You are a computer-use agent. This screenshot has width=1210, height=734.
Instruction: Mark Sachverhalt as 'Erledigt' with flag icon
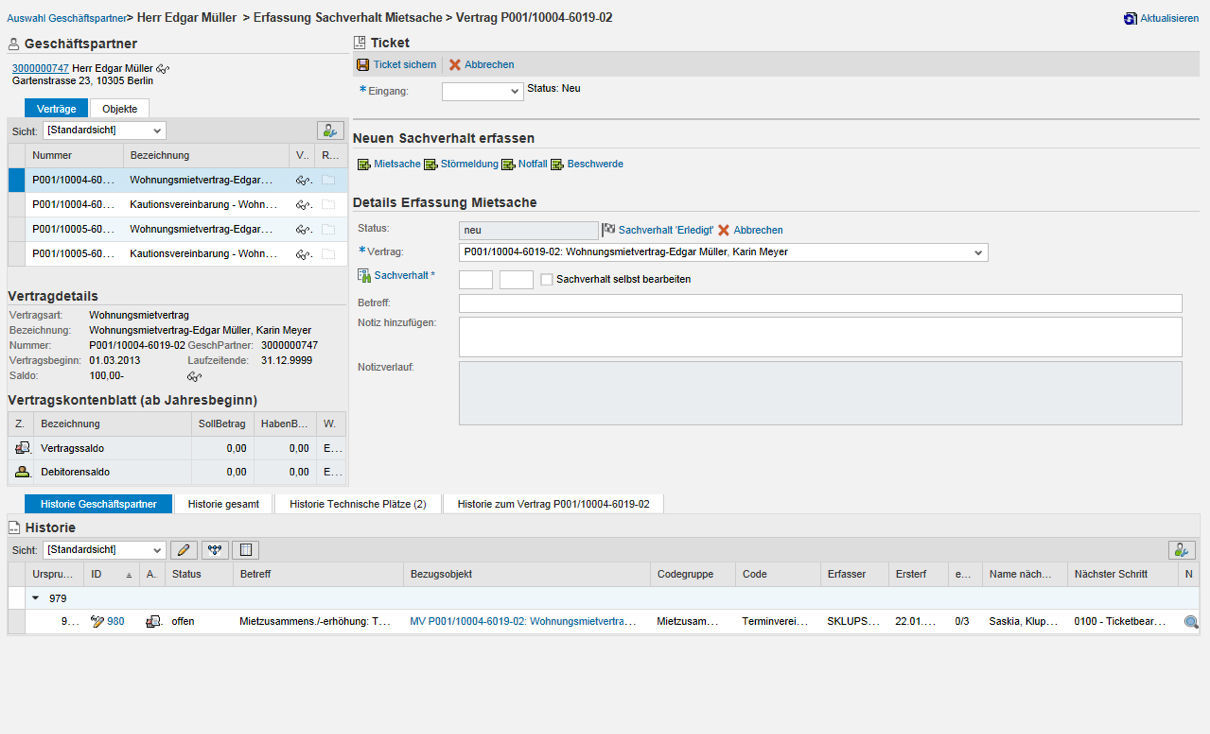click(609, 229)
